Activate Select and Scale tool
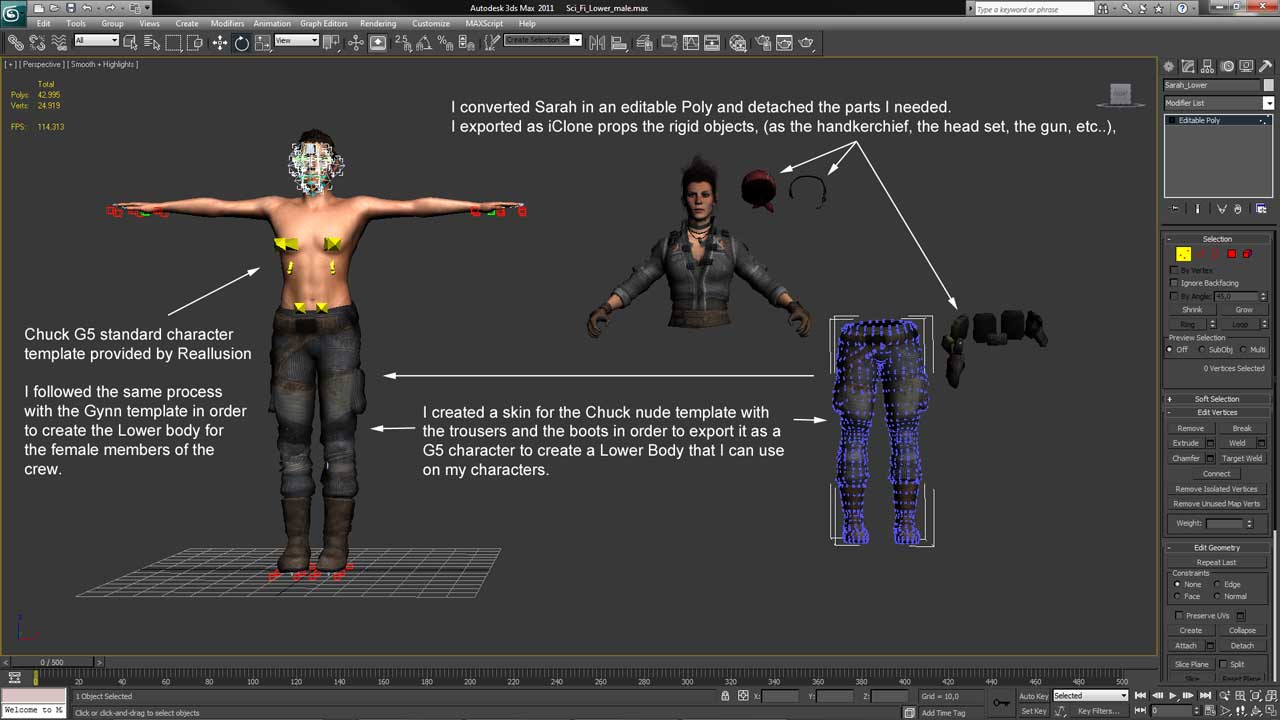1280x720 pixels. pos(262,42)
